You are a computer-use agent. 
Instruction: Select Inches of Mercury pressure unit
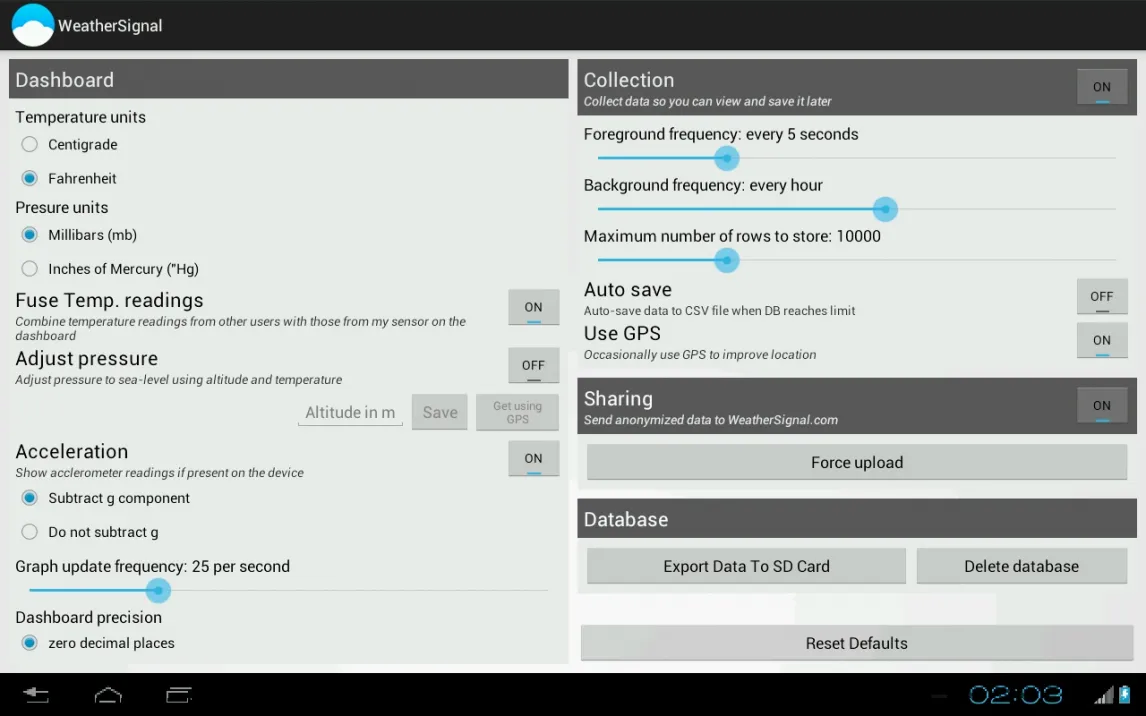(30, 269)
